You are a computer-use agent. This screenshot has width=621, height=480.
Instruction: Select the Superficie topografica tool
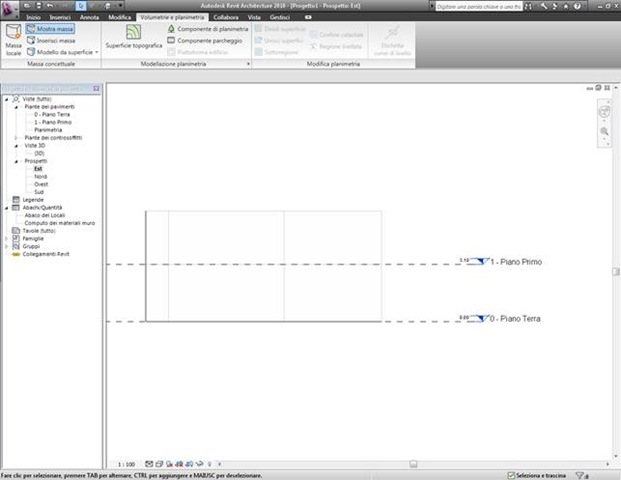(133, 36)
